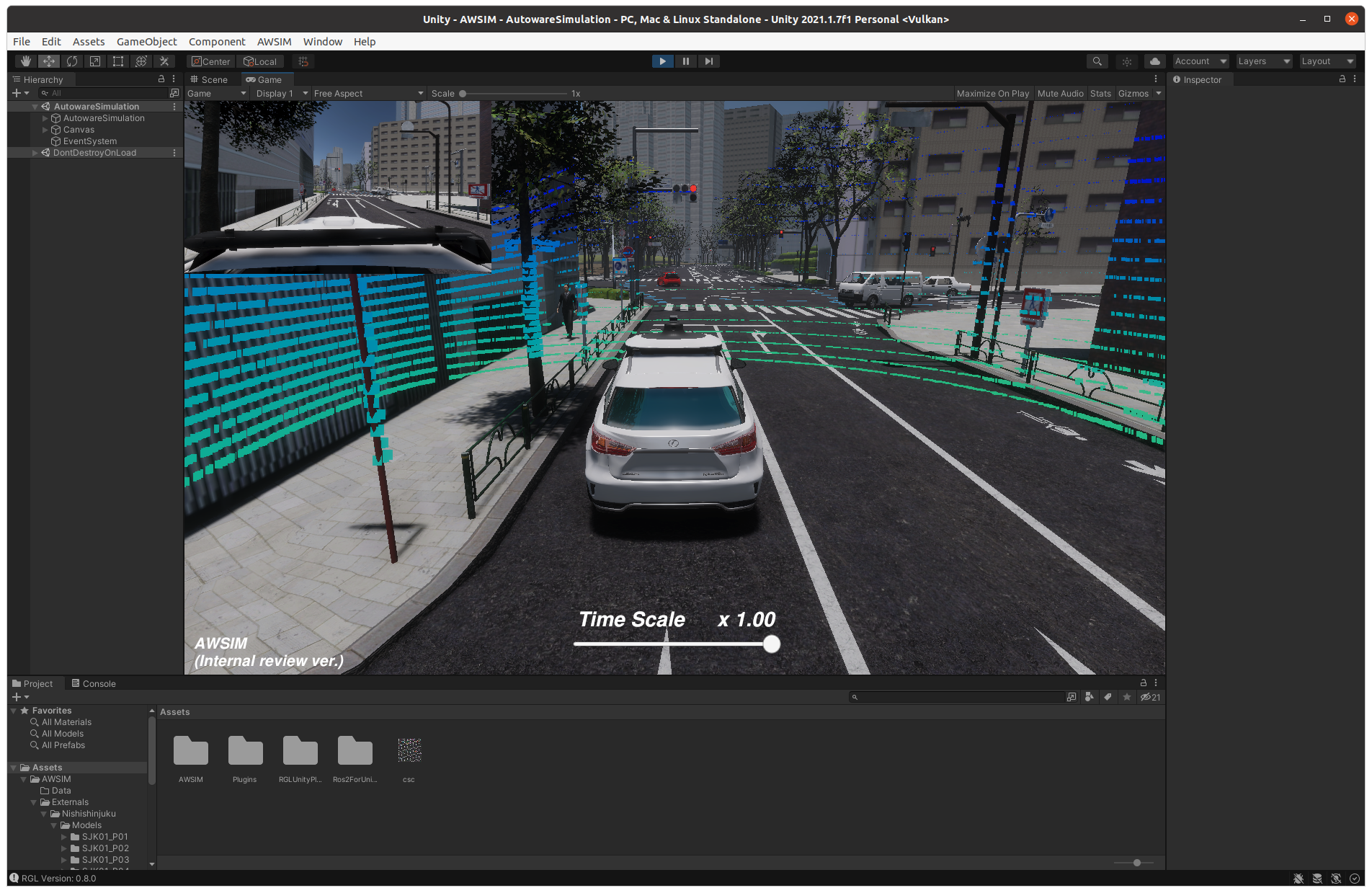Filter project assets by type
The width and height of the screenshot is (1372, 893).
tap(1089, 697)
